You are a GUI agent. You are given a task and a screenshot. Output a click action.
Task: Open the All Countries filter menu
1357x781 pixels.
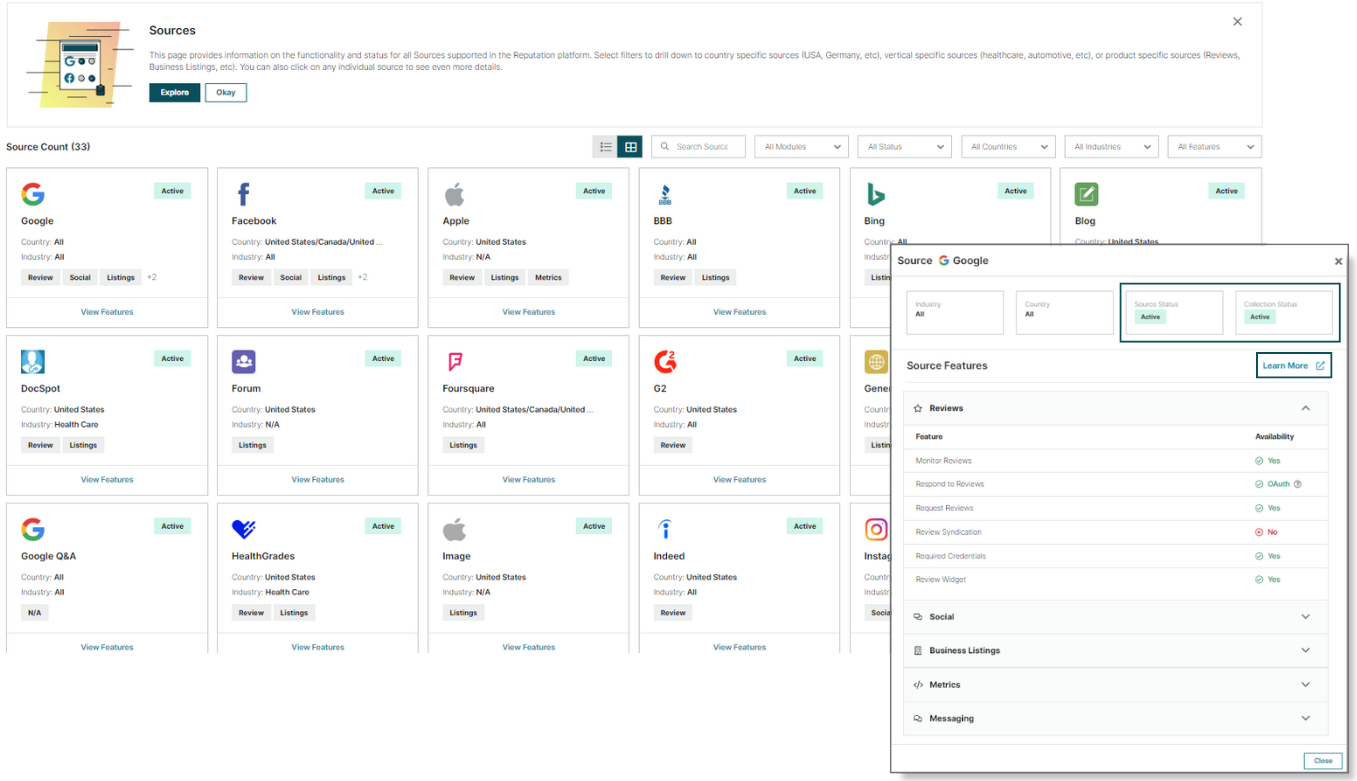[1008, 146]
